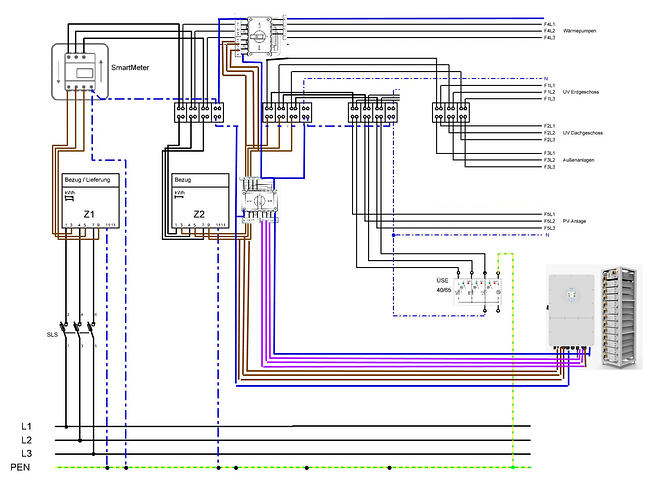Click the changeover switch beside Z2 meter
The width and height of the screenshot is (668, 499).
tap(259, 200)
